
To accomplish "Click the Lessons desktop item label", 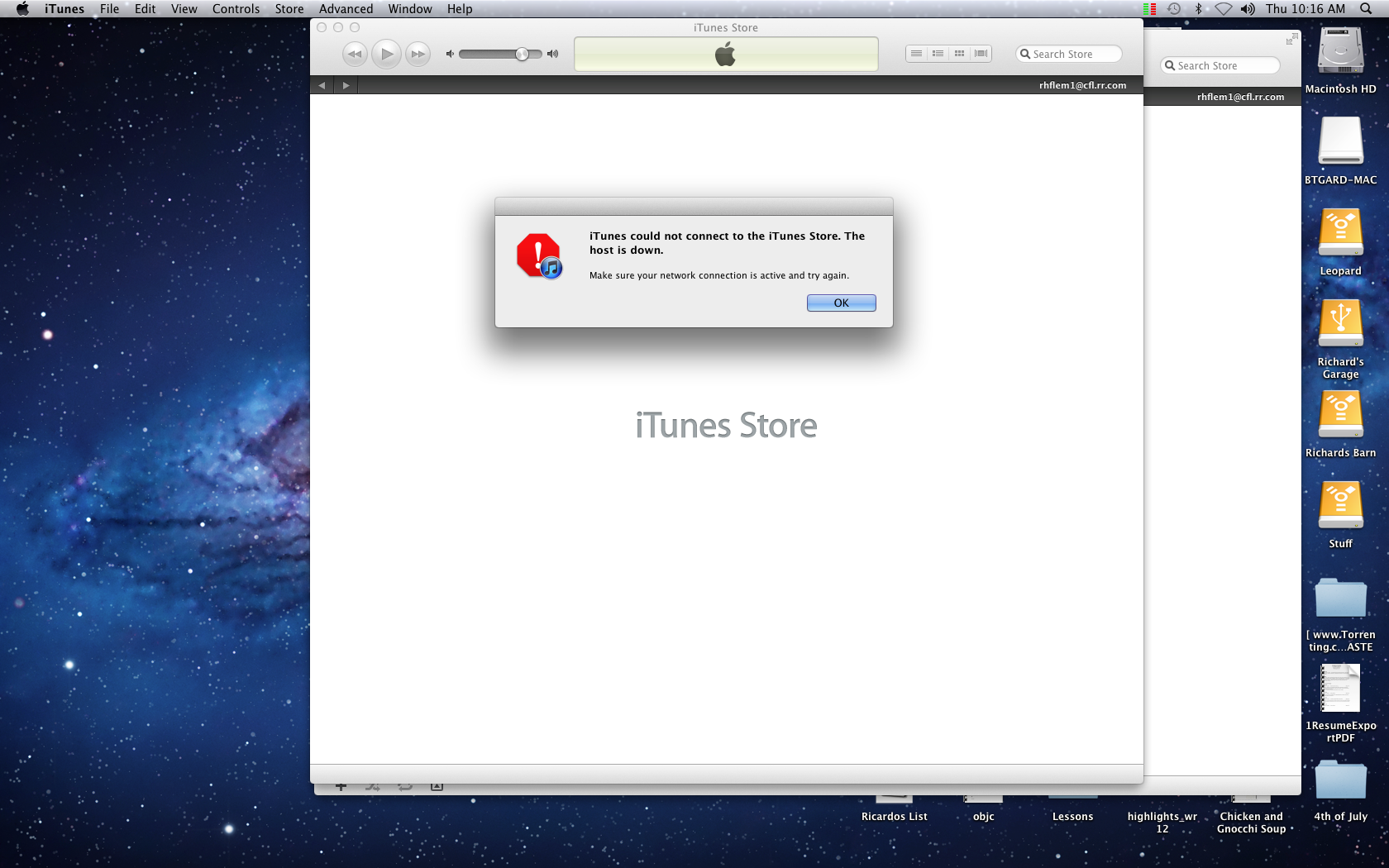I will point(1072,817).
